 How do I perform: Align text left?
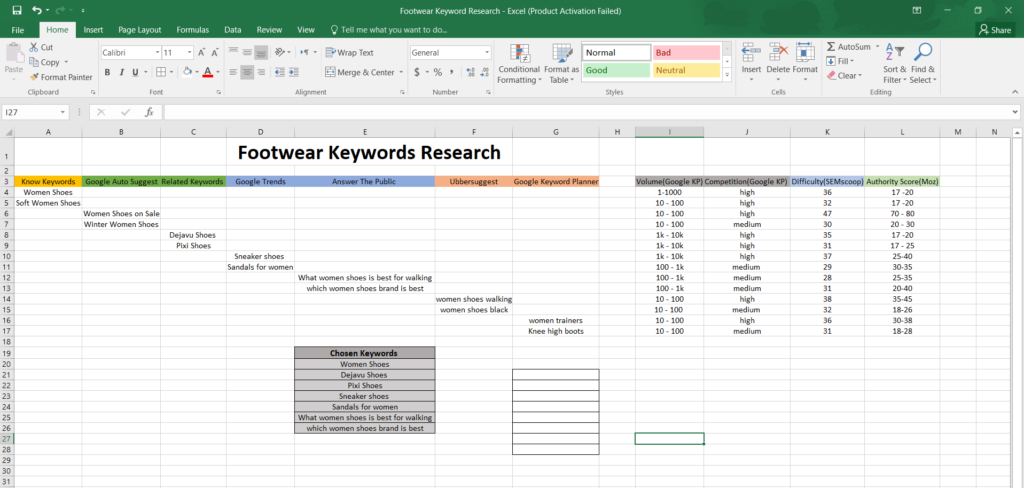[x=233, y=73]
